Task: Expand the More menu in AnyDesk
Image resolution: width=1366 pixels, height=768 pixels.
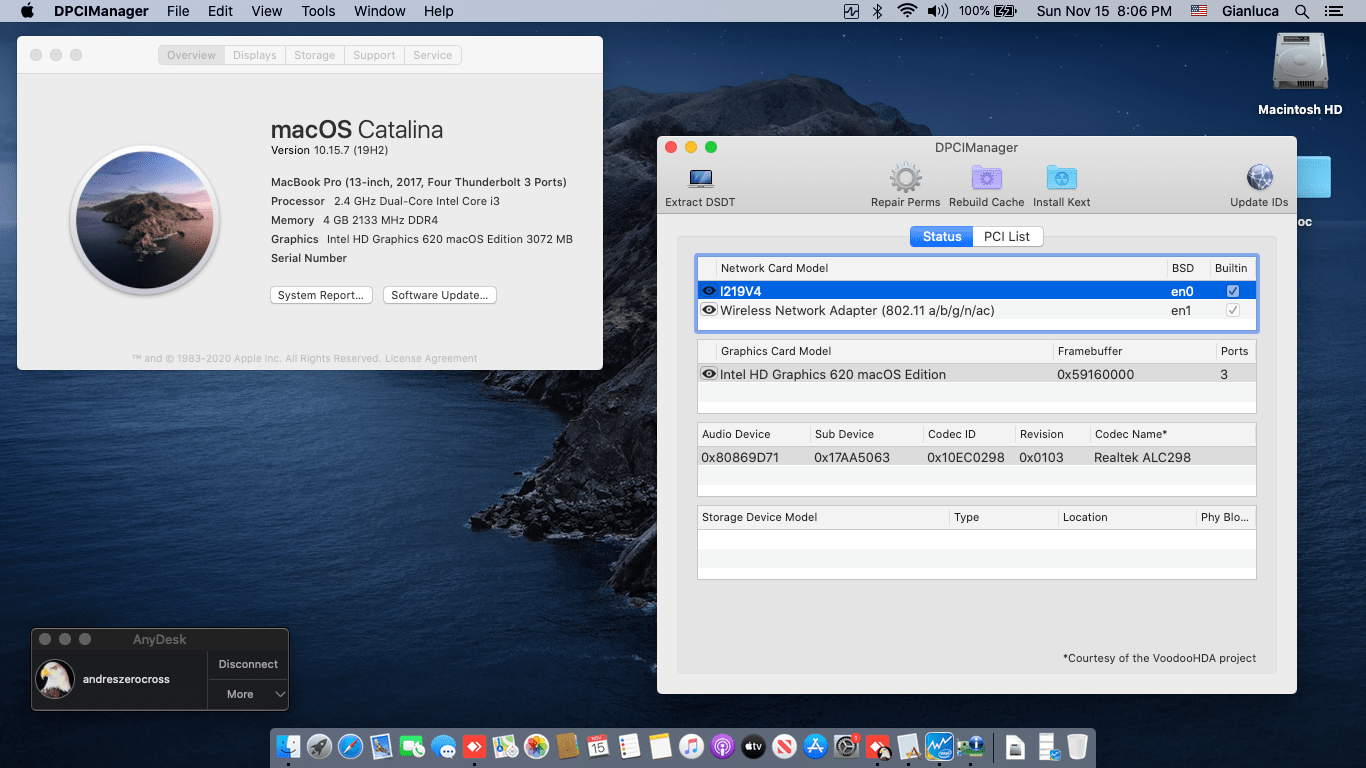Action: [x=247, y=693]
